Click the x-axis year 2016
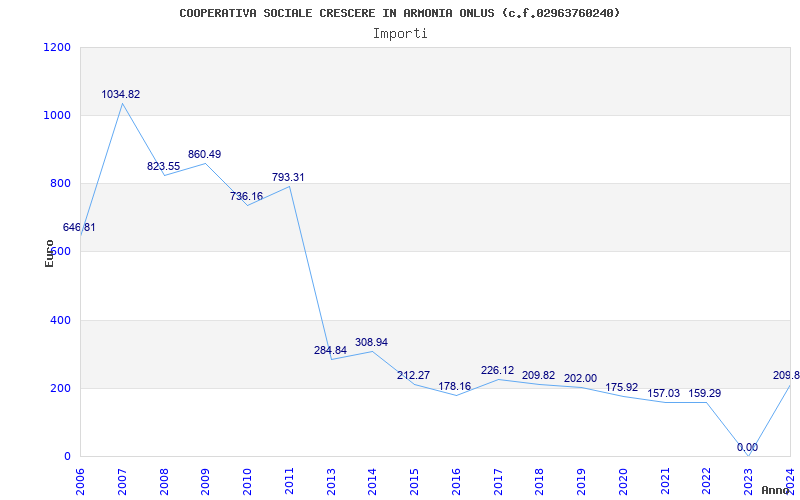 pos(457,482)
